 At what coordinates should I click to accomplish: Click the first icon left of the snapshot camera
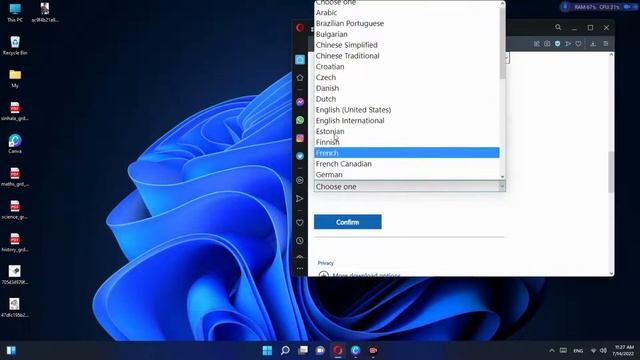[537, 44]
